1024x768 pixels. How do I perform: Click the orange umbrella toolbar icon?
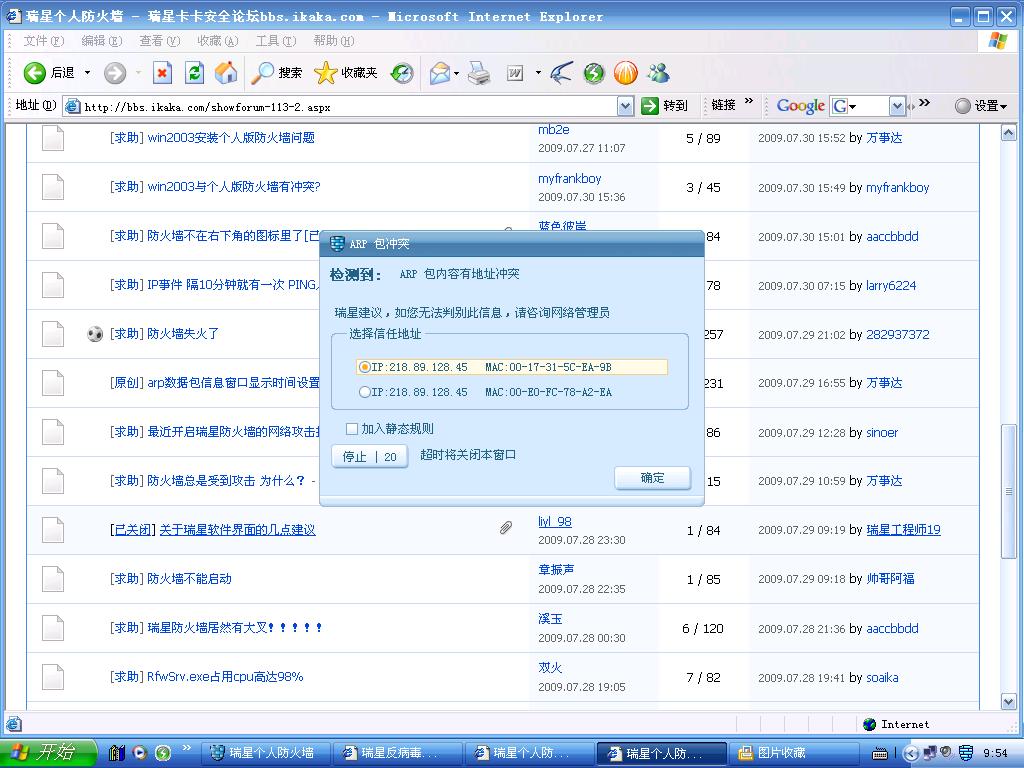click(x=626, y=72)
